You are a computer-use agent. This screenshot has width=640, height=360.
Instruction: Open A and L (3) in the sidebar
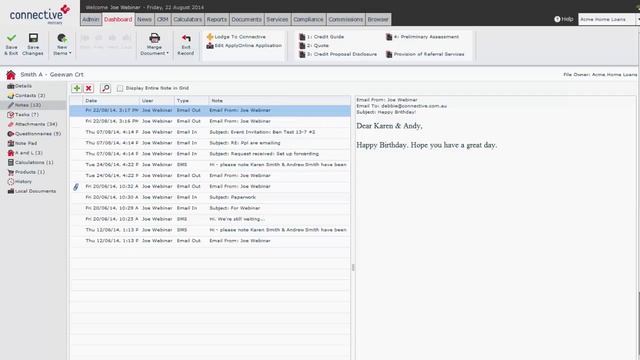click(x=25, y=153)
